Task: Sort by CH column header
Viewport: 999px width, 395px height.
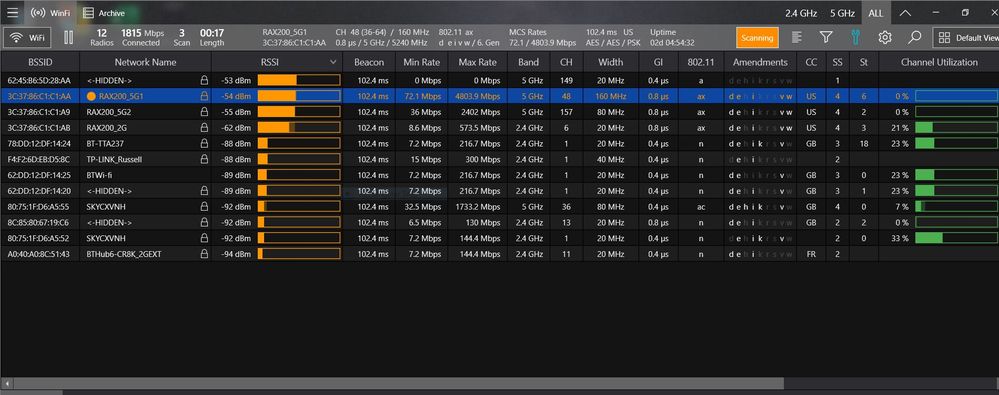Action: [x=566, y=62]
